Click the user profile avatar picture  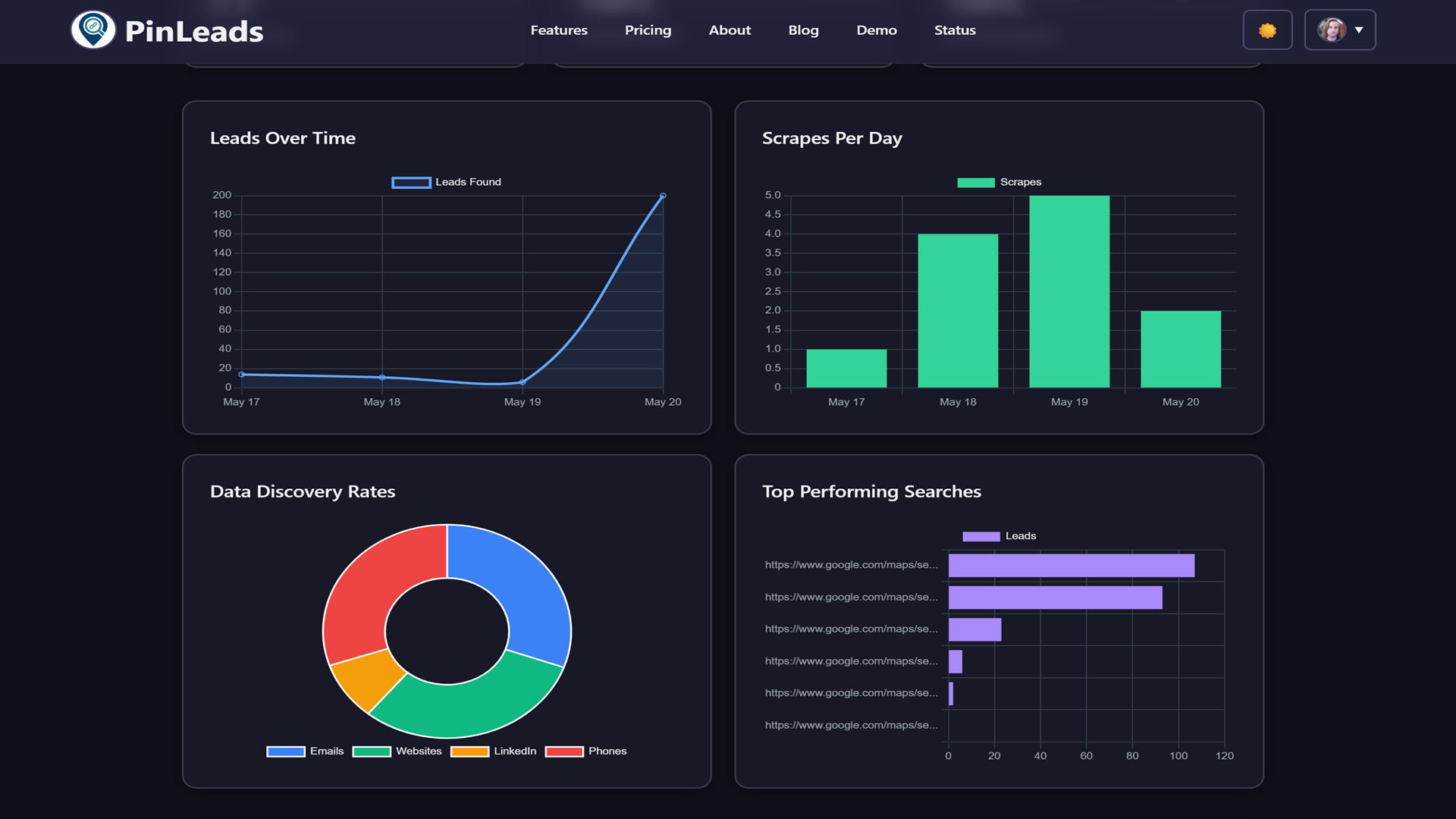tap(1331, 30)
